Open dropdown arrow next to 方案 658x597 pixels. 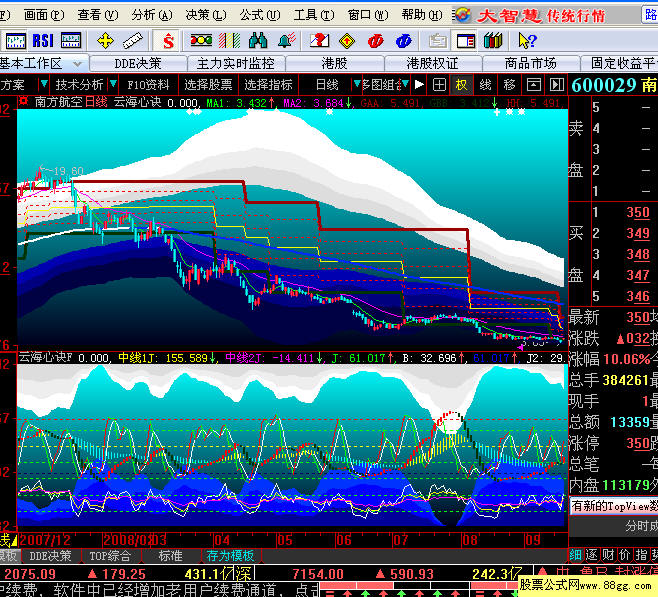click(44, 84)
